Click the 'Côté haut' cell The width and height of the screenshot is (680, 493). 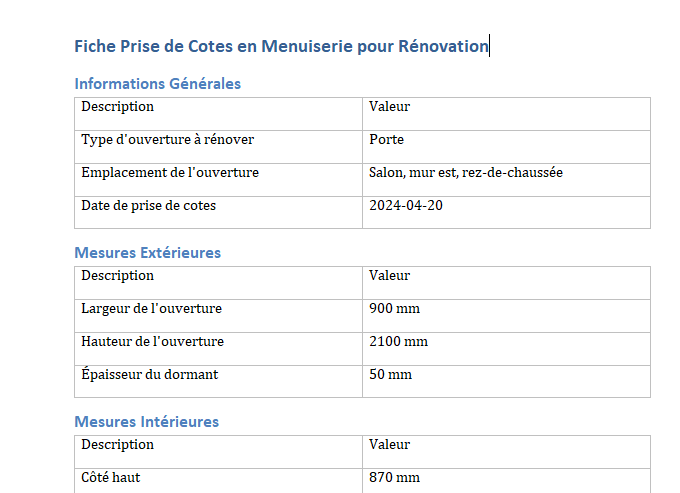[219, 481]
